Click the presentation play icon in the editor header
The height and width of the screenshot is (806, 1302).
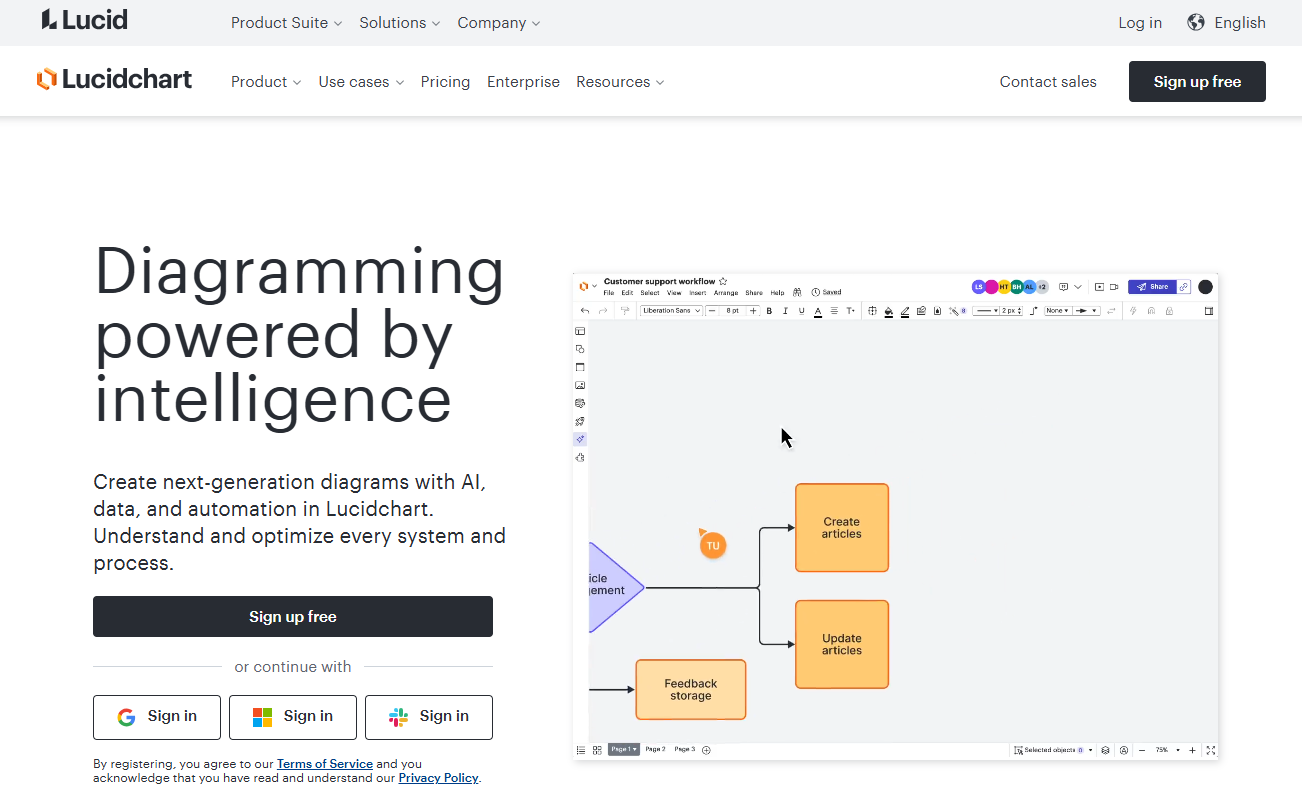click(x=1099, y=287)
